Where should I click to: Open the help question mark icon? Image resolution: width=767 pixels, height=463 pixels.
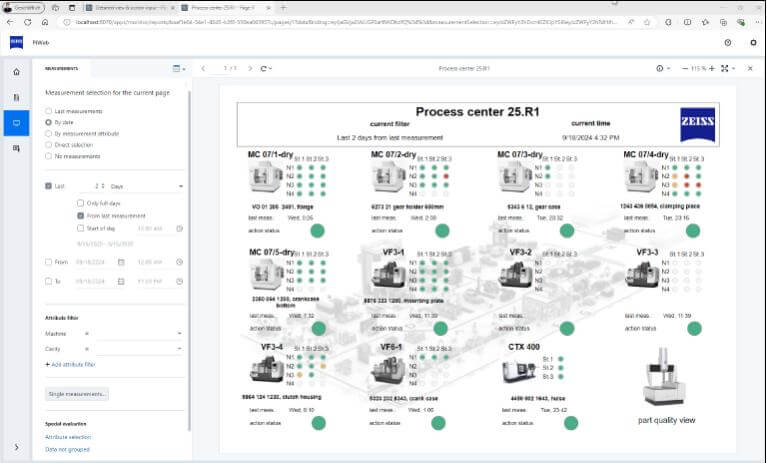[x=727, y=42]
